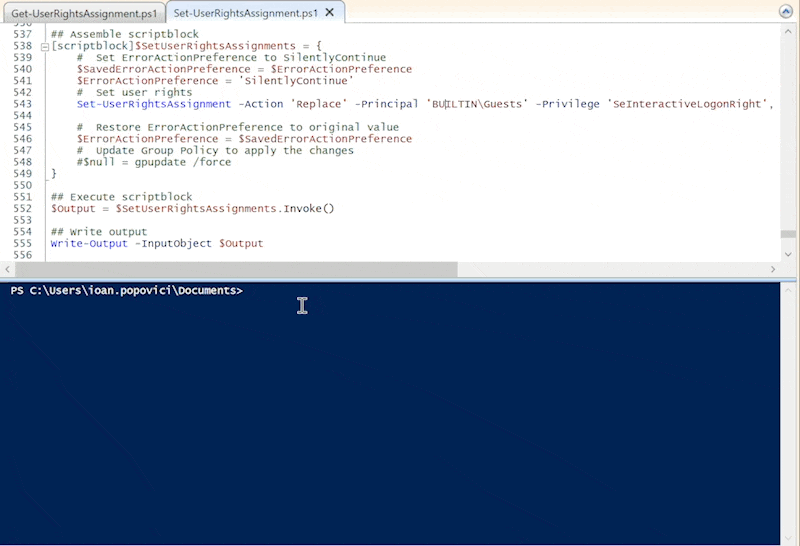
Task: Click '# Update Group Policy to apply the changes' comment
Action: 215,151
